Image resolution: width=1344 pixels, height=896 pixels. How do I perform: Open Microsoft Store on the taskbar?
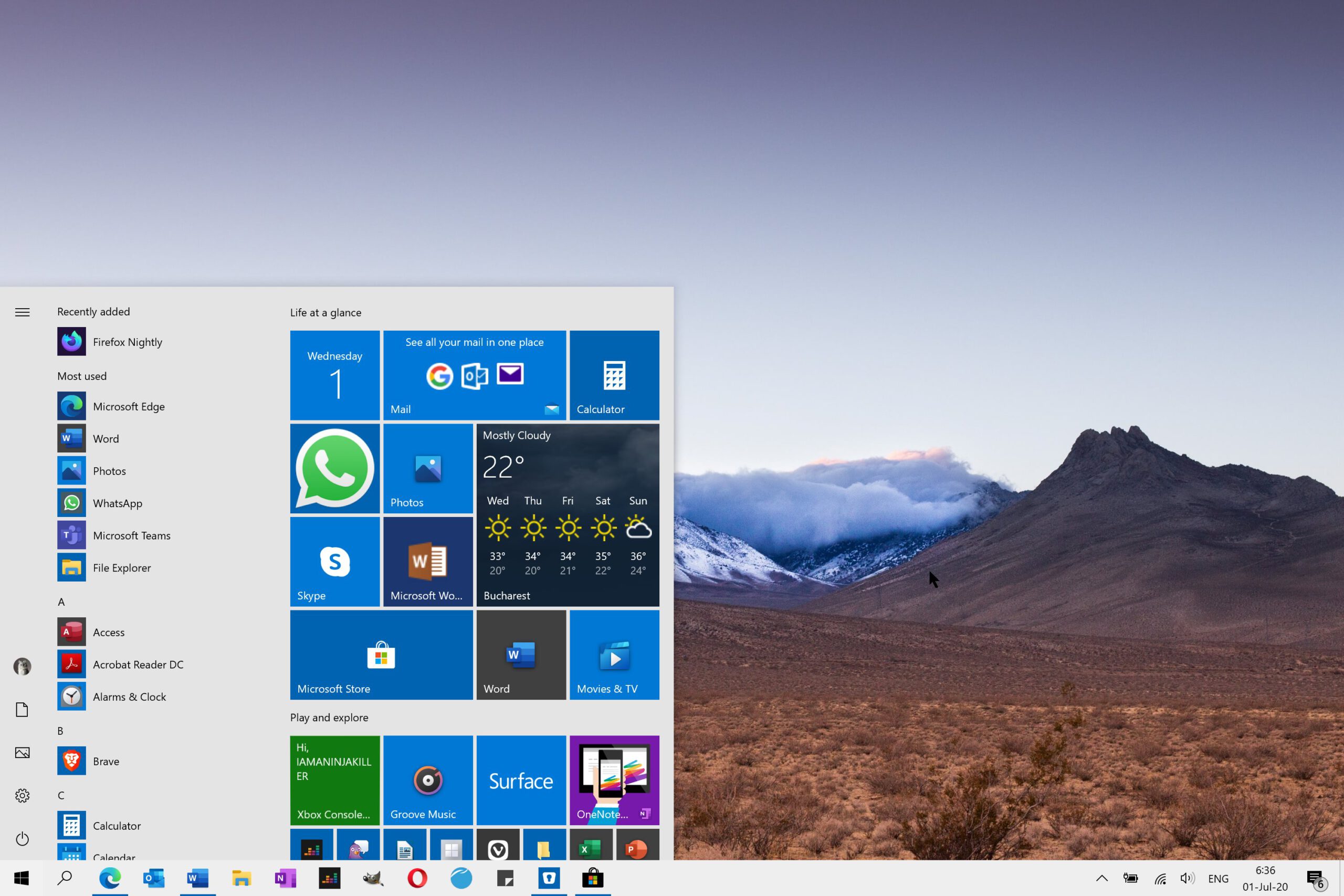pyautogui.click(x=593, y=878)
